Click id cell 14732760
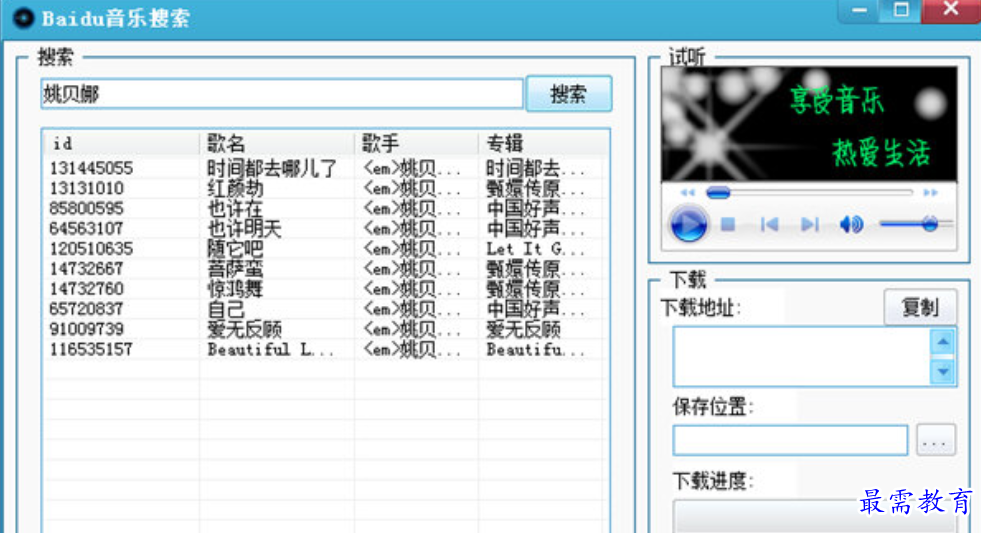Viewport: 981px width, 533px height. 86,288
